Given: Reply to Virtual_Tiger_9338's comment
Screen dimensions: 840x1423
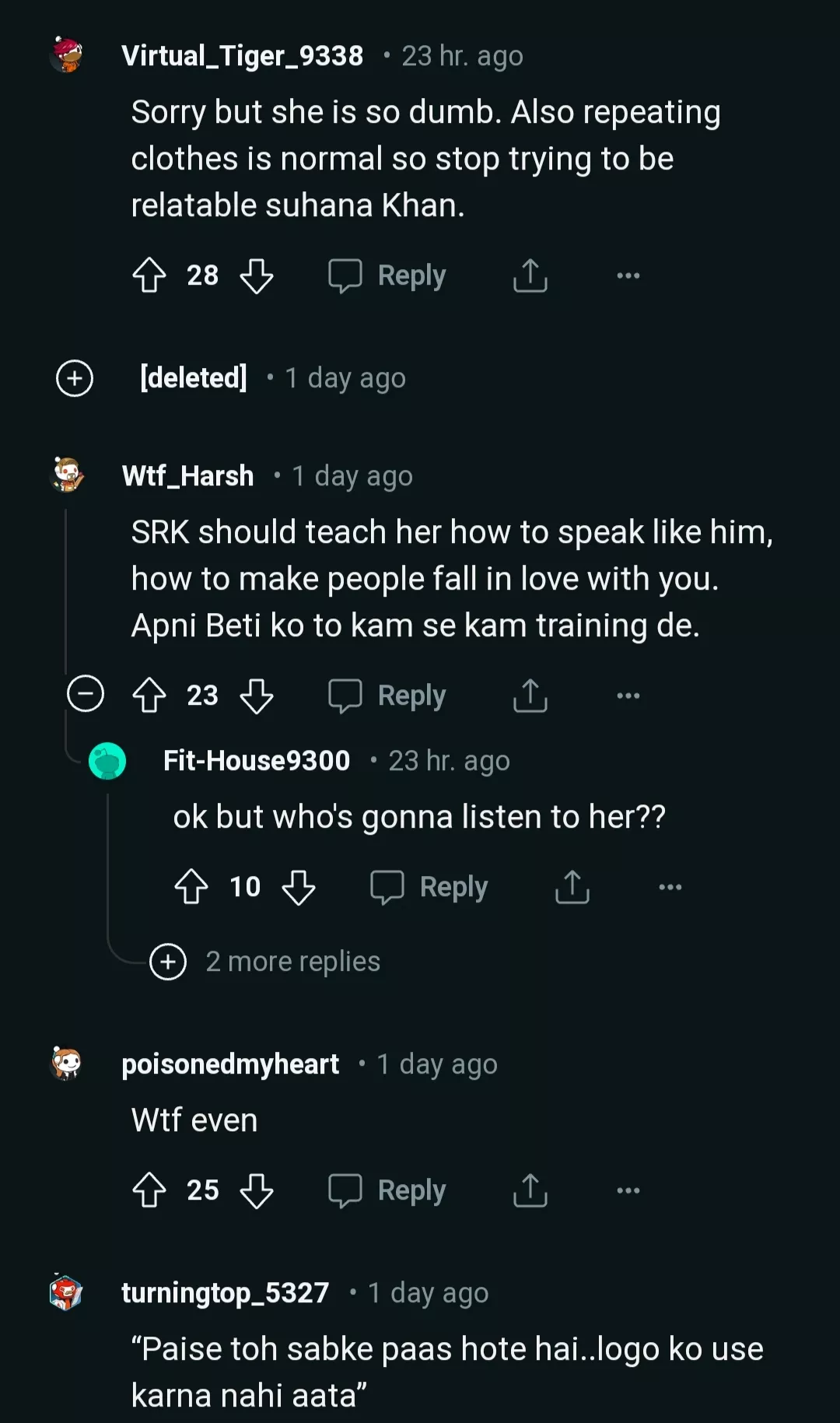Looking at the screenshot, I should tap(387, 275).
